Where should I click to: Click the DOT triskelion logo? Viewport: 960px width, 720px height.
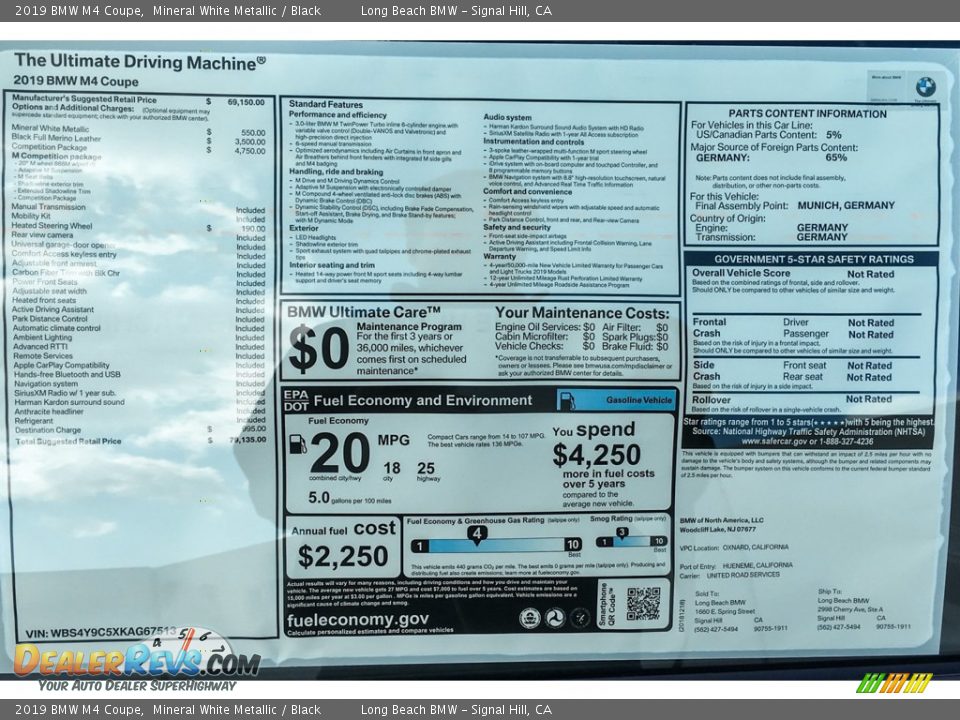click(556, 618)
